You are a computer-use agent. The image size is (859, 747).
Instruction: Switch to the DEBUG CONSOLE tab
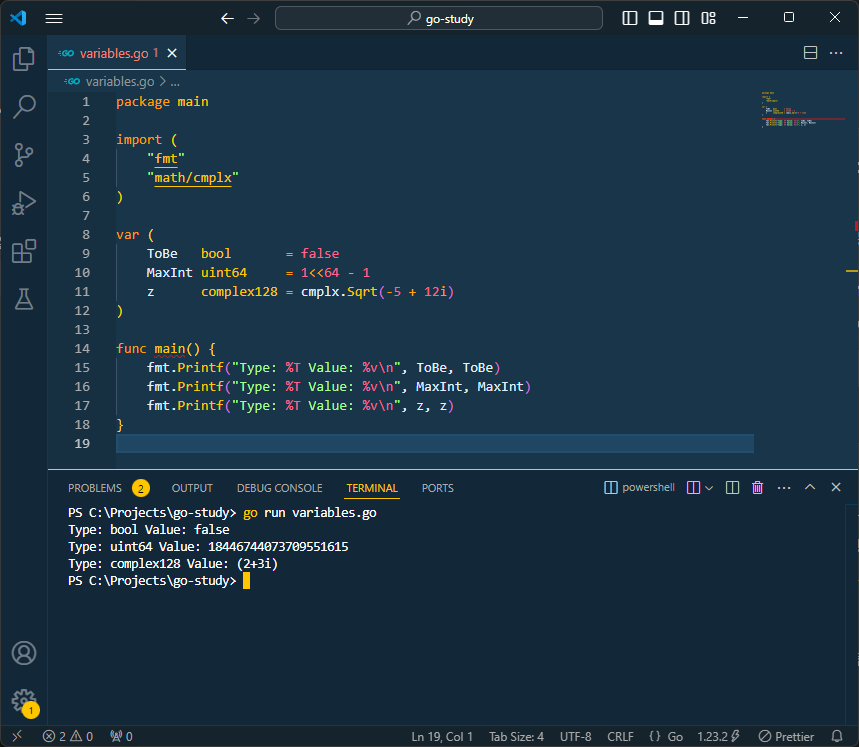click(x=279, y=488)
